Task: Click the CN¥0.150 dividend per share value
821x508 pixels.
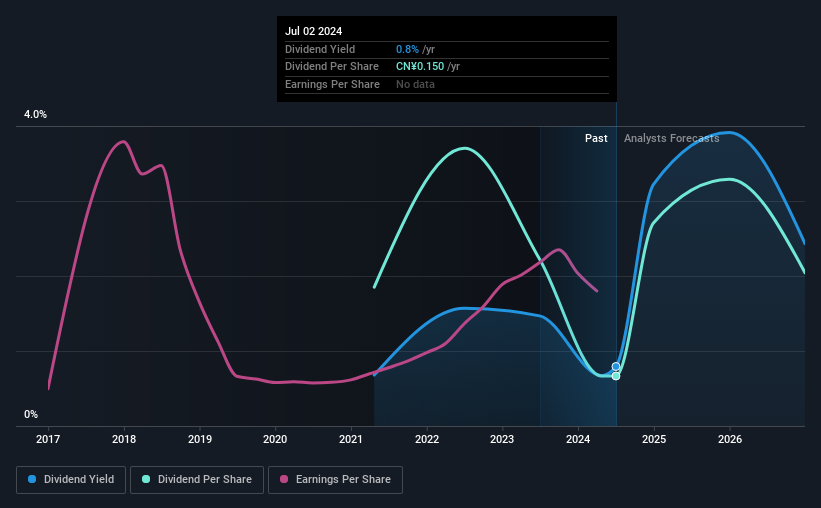Action: 420,67
